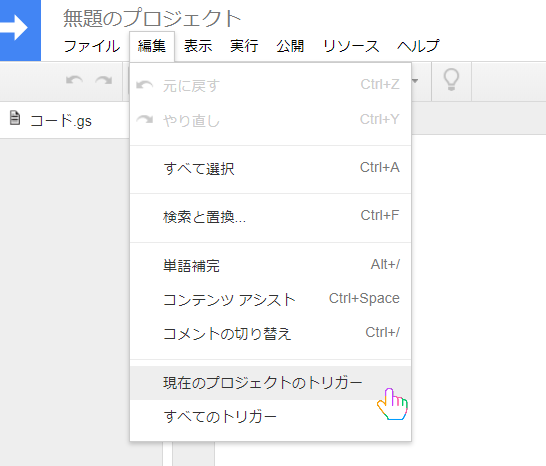Close the open 編集 menu tab
Image resolution: width=546 pixels, height=466 pixels.
click(x=152, y=46)
